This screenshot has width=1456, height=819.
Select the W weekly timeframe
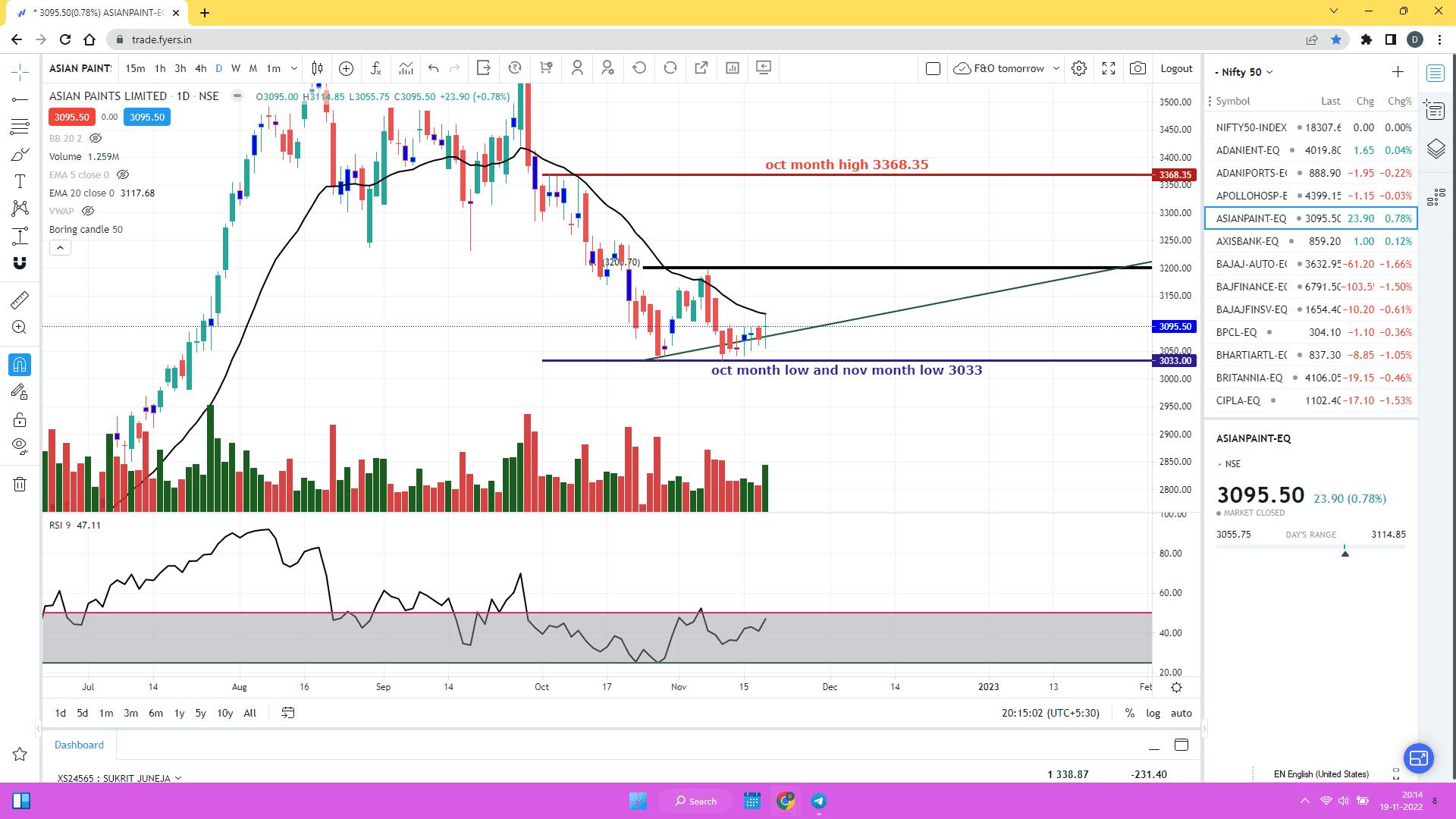[236, 68]
